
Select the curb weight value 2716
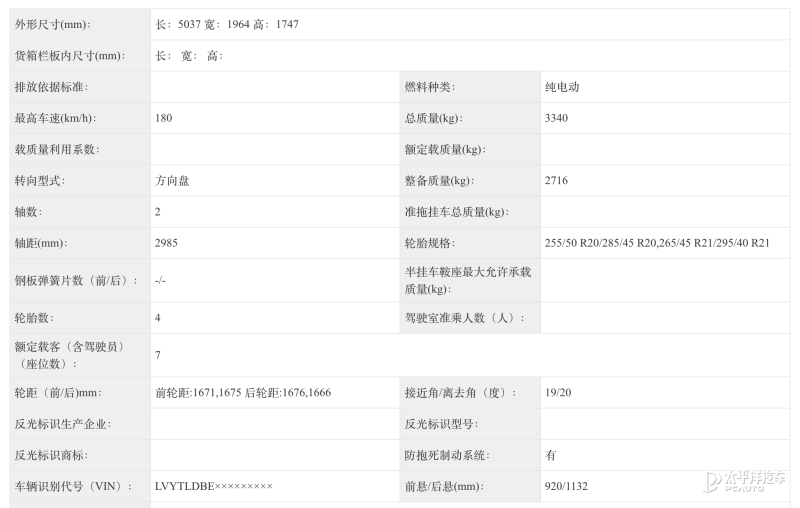tap(557, 181)
